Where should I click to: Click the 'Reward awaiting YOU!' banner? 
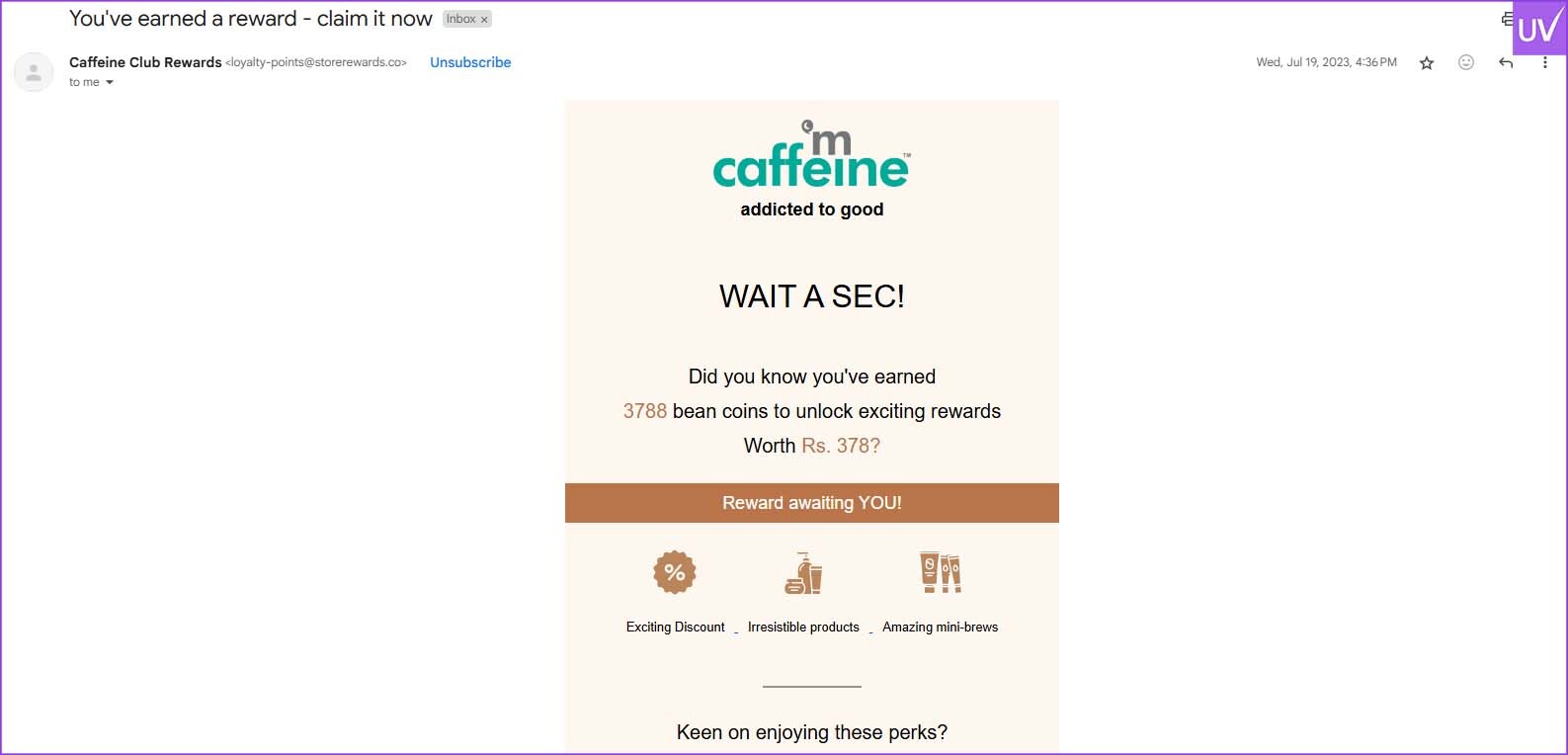click(x=812, y=503)
